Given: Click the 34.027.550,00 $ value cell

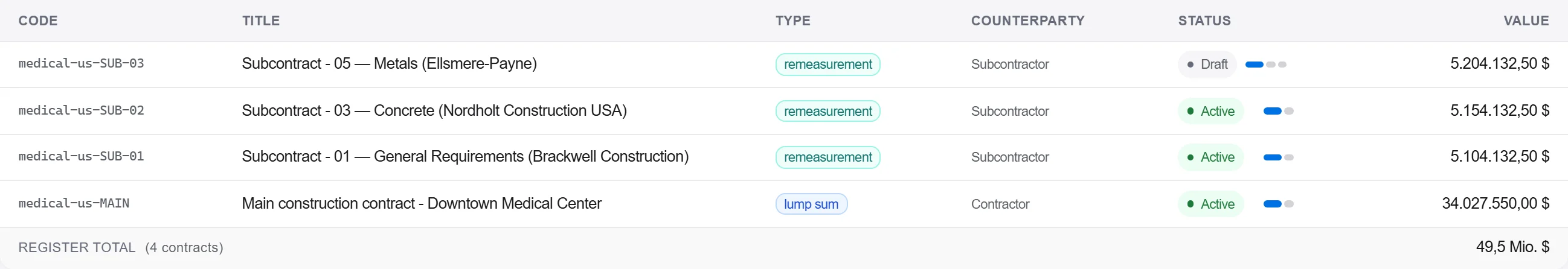Looking at the screenshot, I should [1495, 203].
